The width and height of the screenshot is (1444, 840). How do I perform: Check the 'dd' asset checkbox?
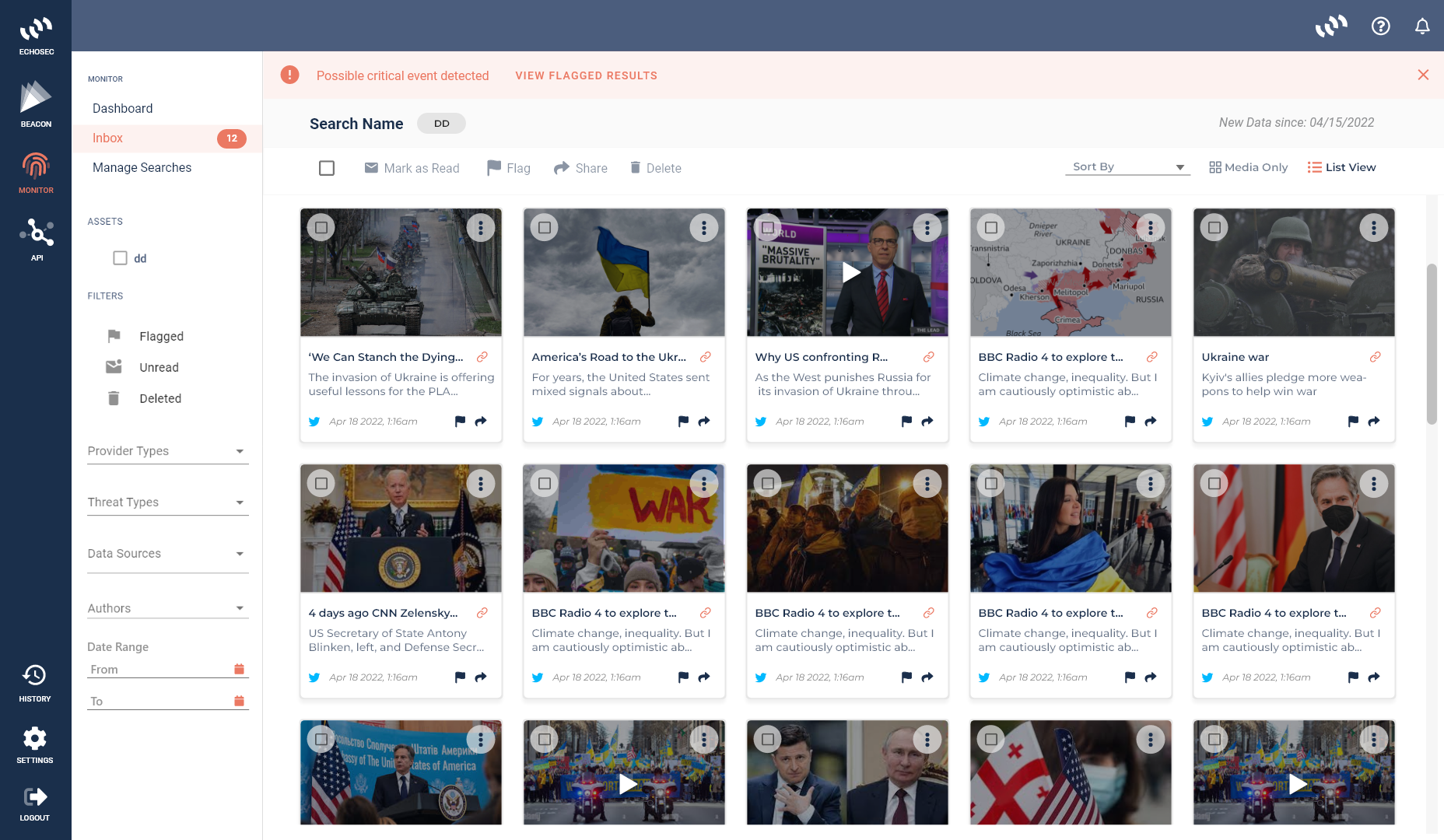[120, 258]
